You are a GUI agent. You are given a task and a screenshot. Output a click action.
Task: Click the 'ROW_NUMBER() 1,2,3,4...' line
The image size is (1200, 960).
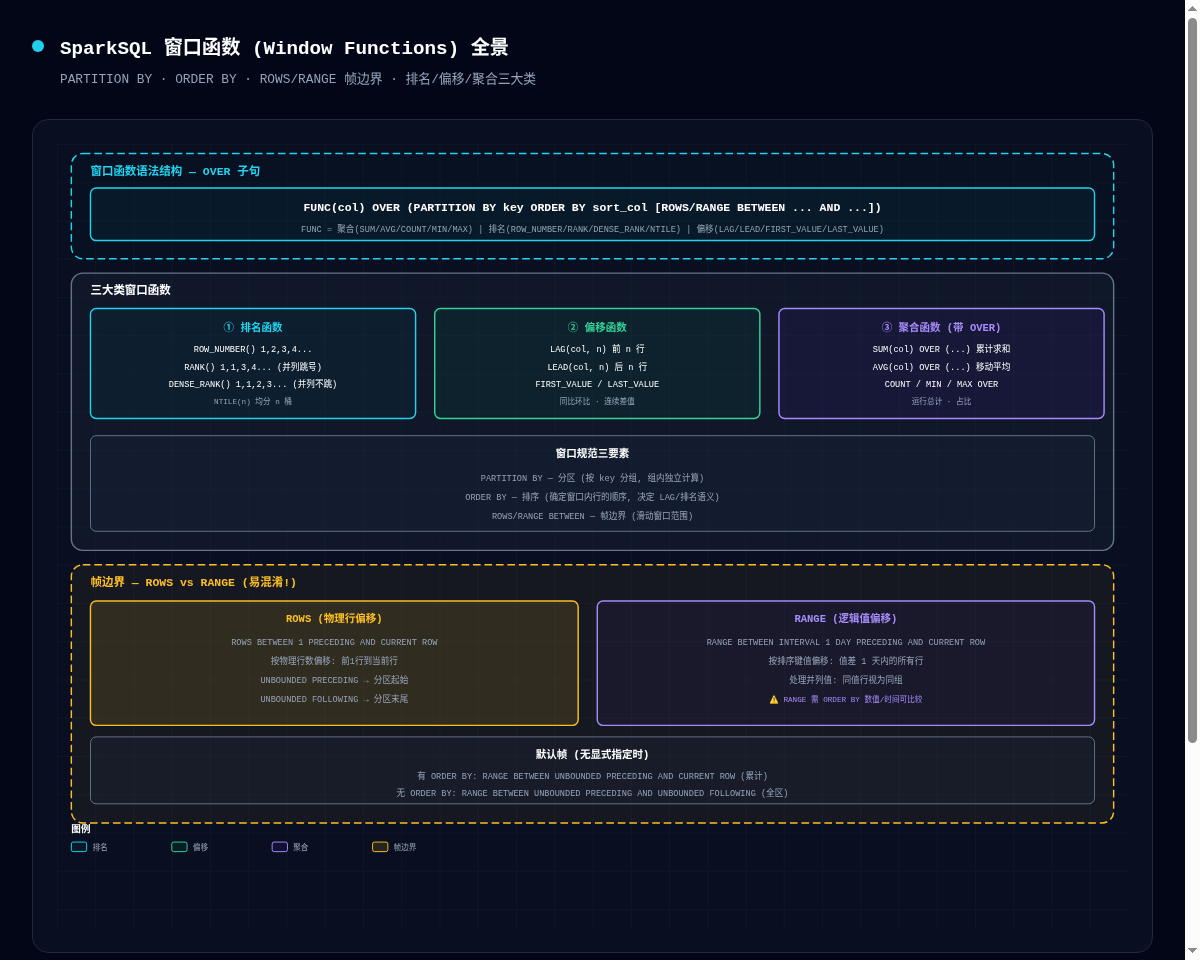pos(253,350)
